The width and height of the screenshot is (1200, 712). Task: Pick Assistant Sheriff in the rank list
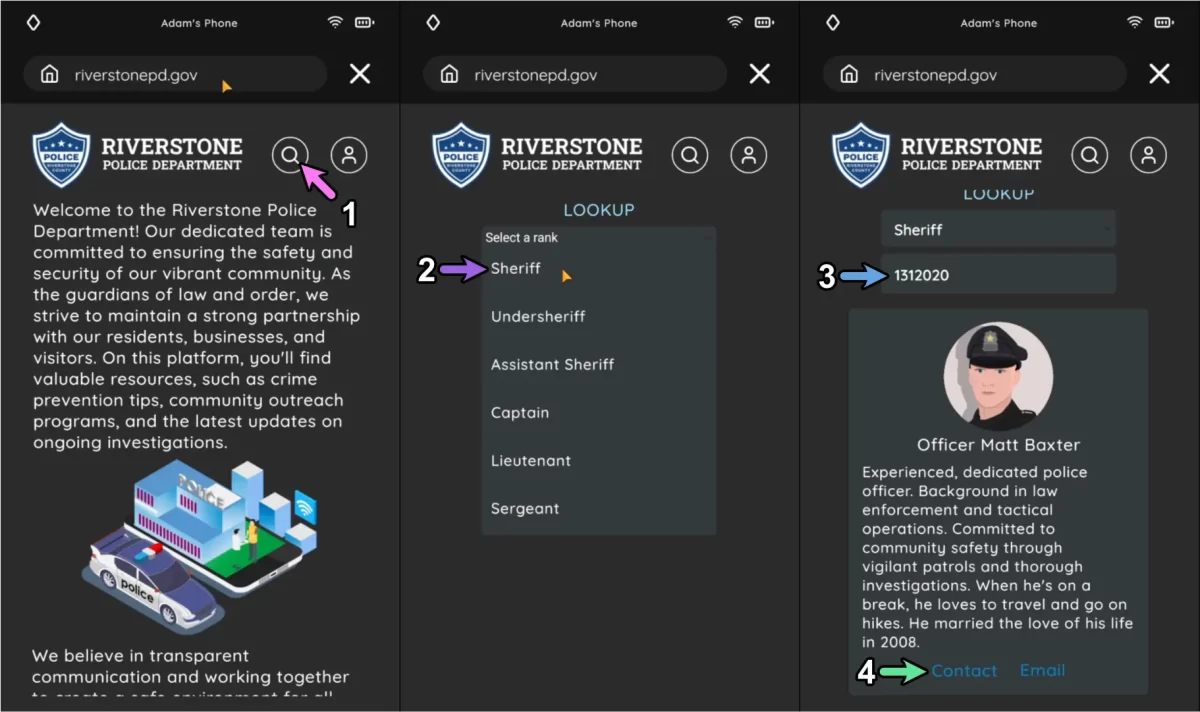552,364
